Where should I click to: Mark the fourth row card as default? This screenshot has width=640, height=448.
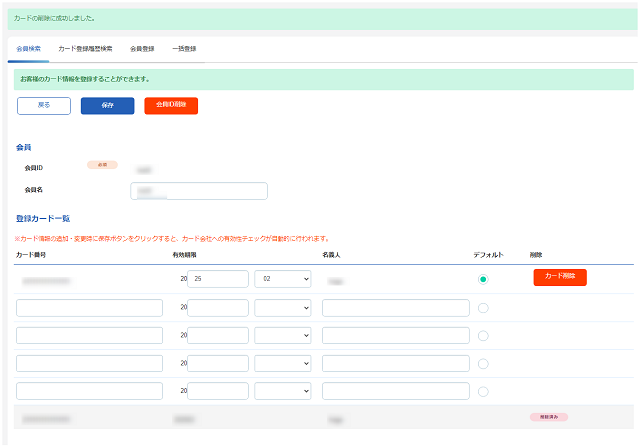(x=483, y=364)
